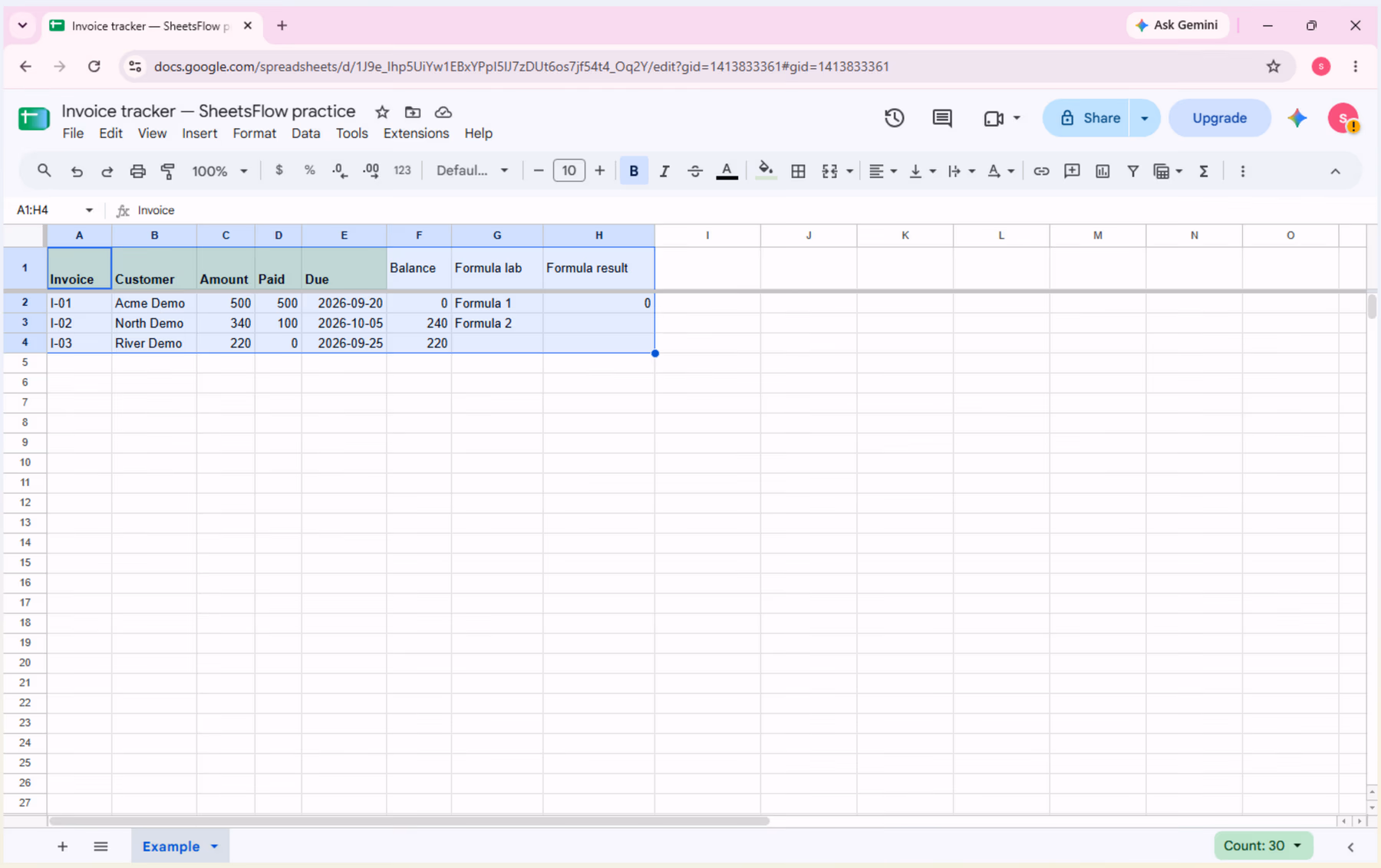Open the Example sheet tab menu arrow
The height and width of the screenshot is (868, 1381).
[215, 847]
